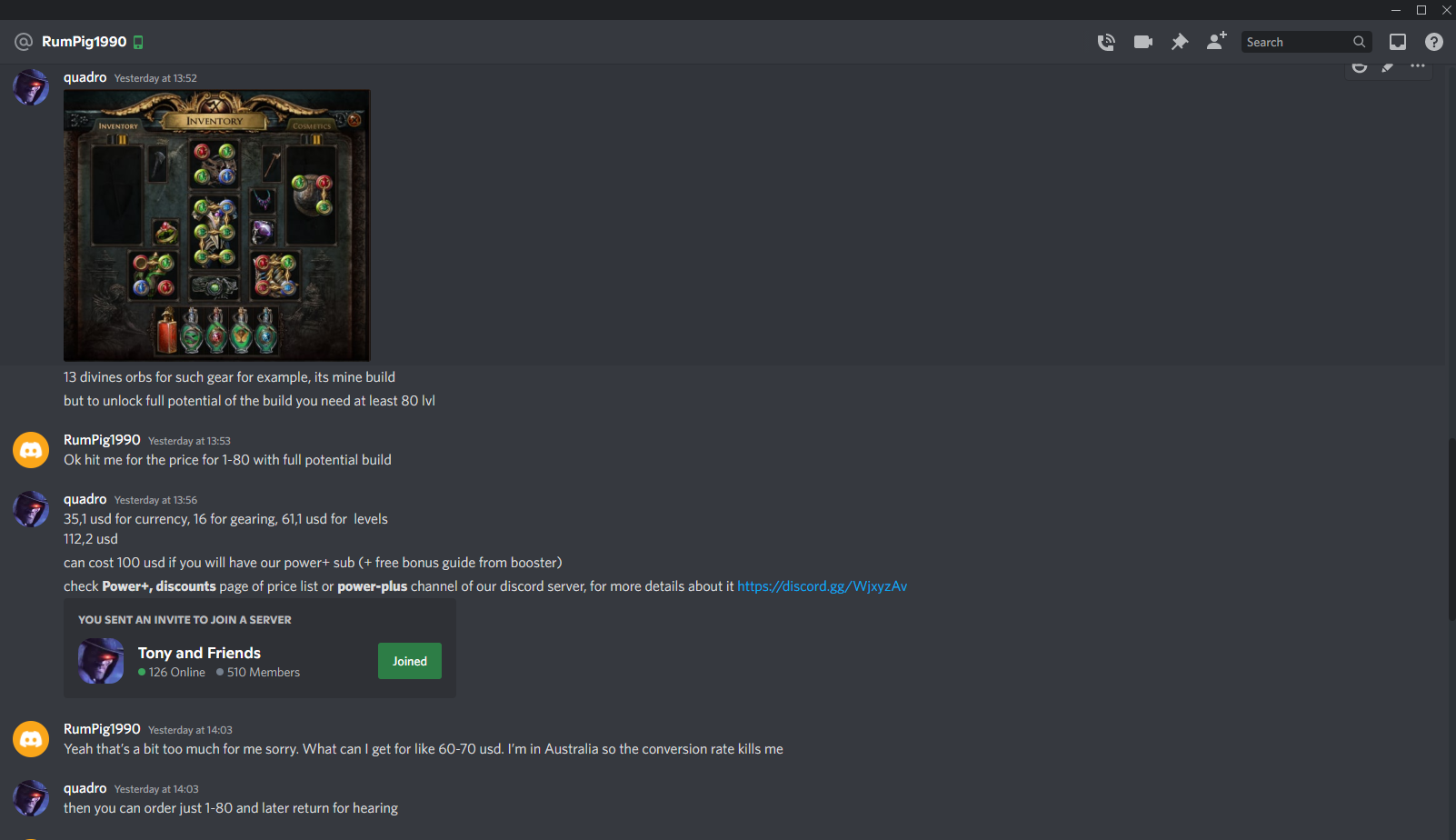This screenshot has height=840, width=1456.
Task: Click quadro username at 13:52
Action: pos(85,77)
